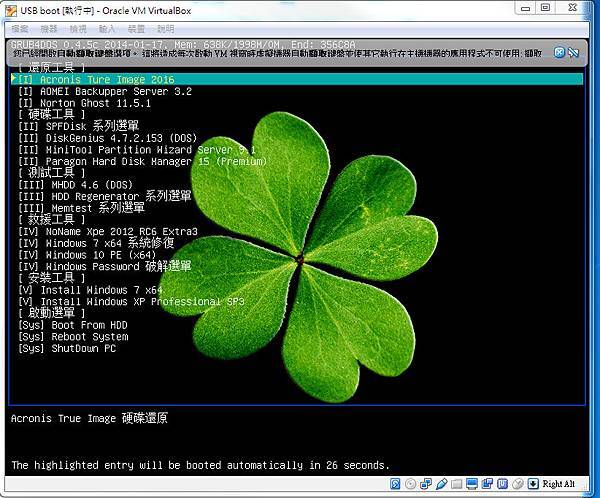The width and height of the screenshot is (600, 498).
Task: Click the 測試工具 section header
Action: [x=52, y=173]
